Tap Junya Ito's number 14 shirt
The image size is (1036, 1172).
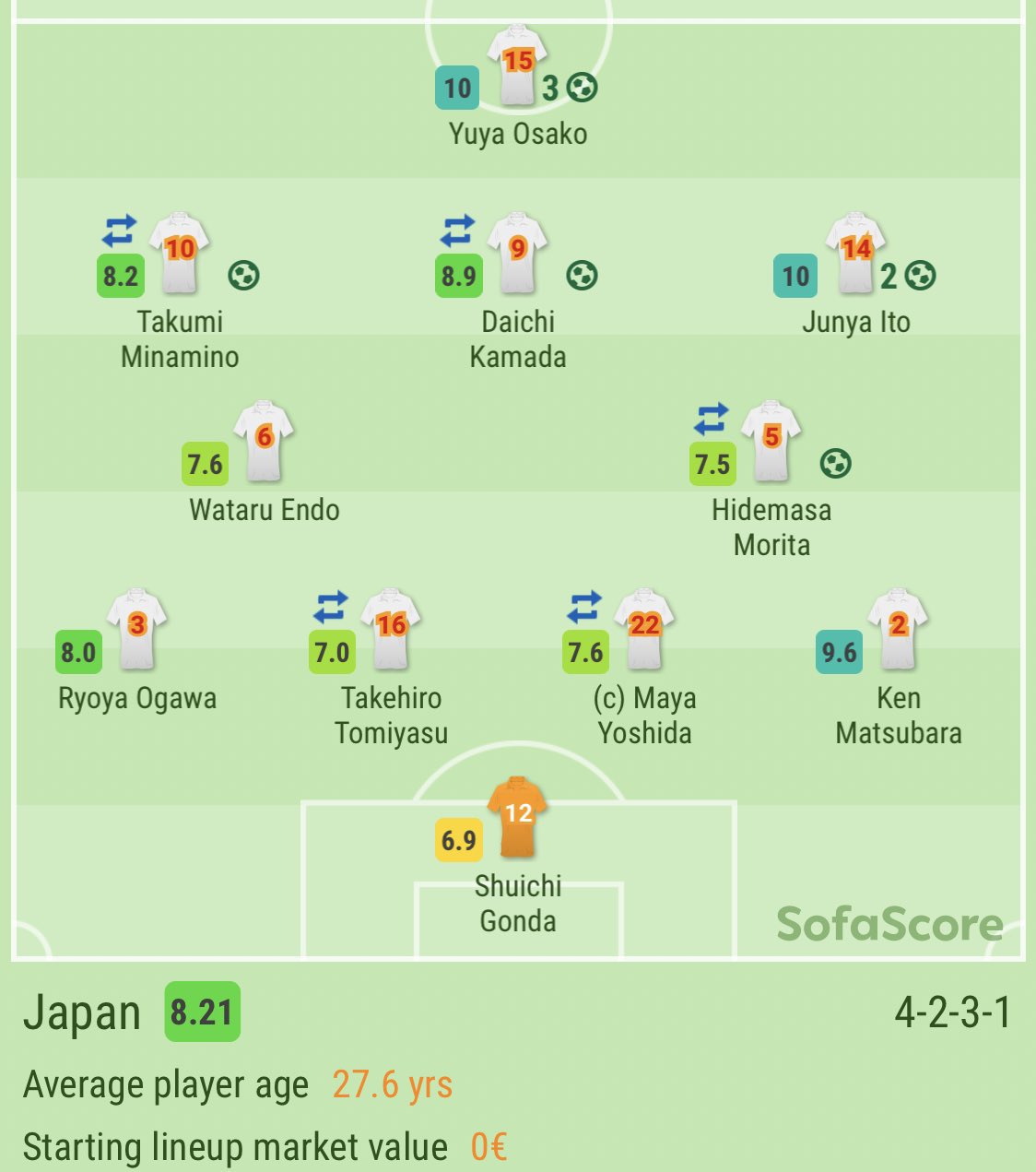point(855,253)
